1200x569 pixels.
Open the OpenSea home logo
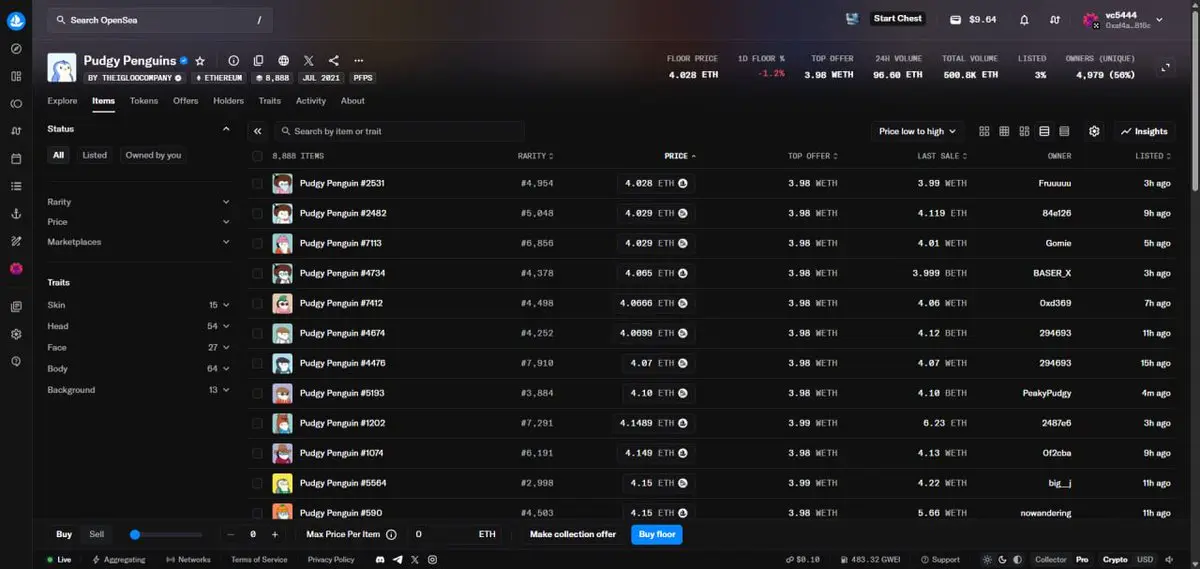pos(16,20)
